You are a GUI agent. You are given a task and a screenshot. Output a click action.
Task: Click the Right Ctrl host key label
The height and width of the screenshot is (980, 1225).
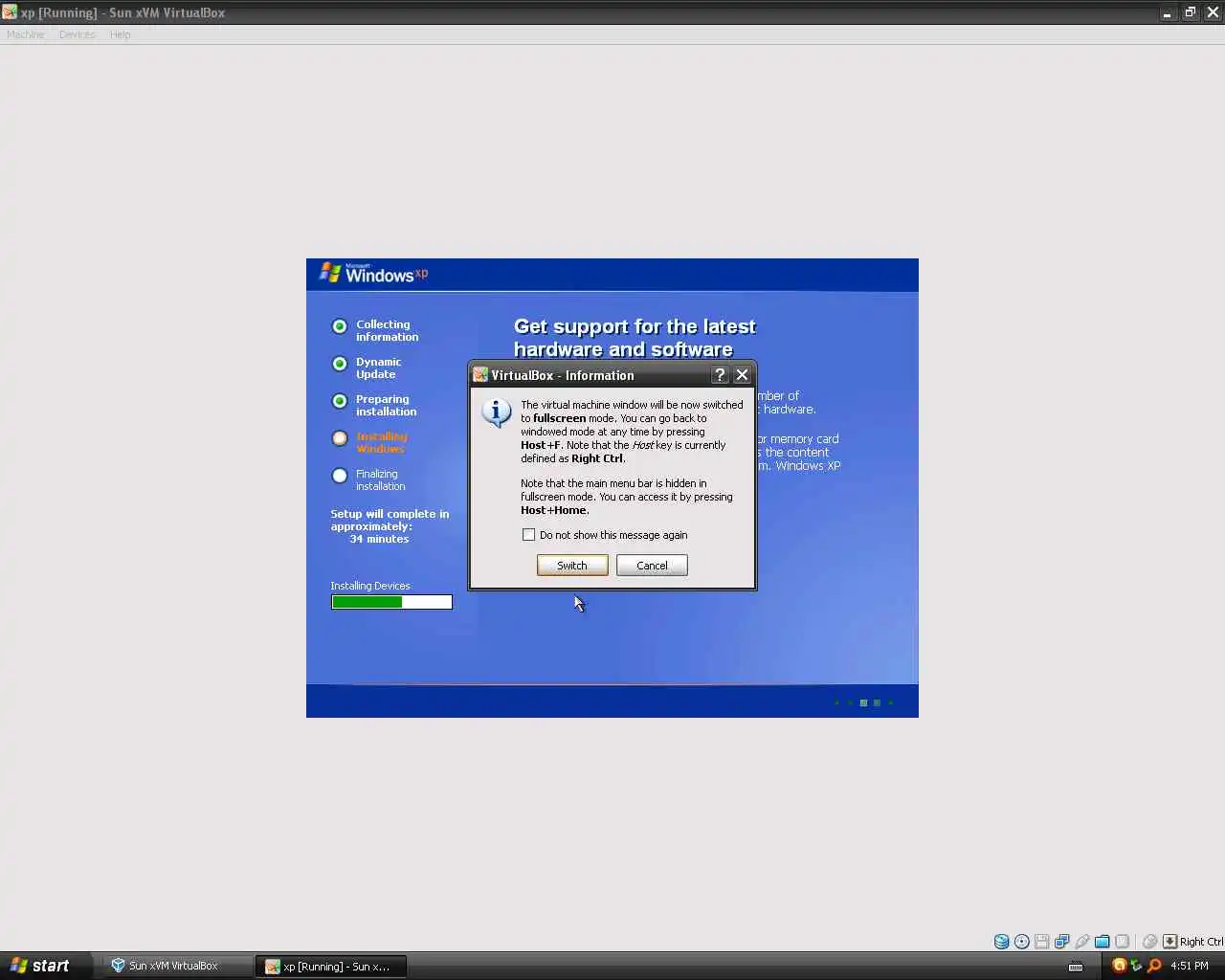(1201, 942)
